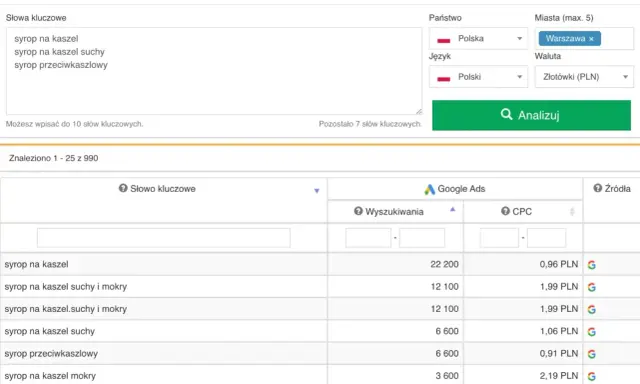The image size is (640, 384).
Task: Click the help icon beside Słowo kluczowe header
Action: pyautogui.click(x=123, y=188)
